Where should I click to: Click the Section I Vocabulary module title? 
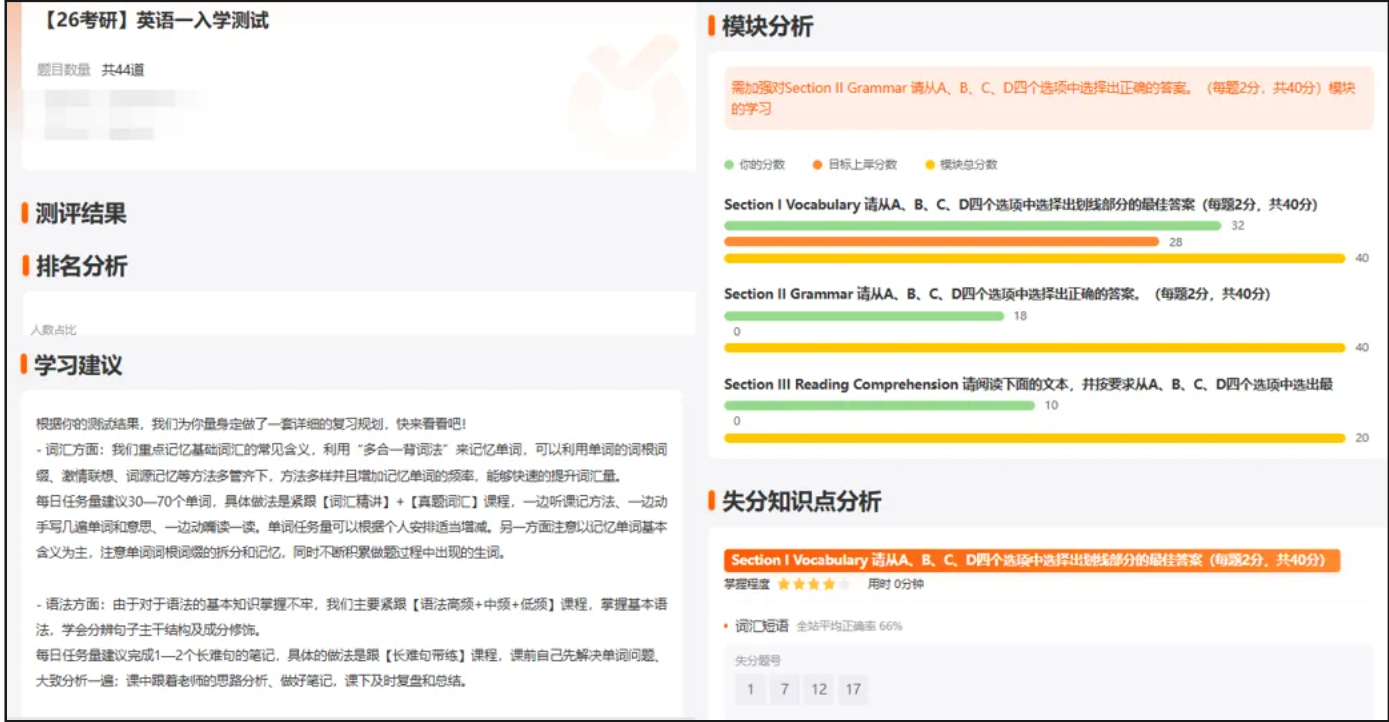click(1020, 204)
